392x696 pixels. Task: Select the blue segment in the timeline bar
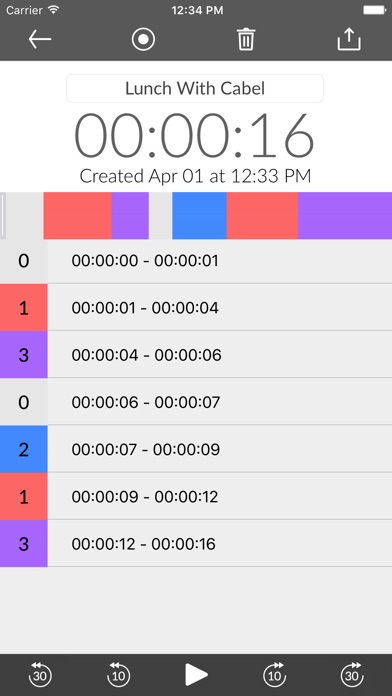click(199, 216)
